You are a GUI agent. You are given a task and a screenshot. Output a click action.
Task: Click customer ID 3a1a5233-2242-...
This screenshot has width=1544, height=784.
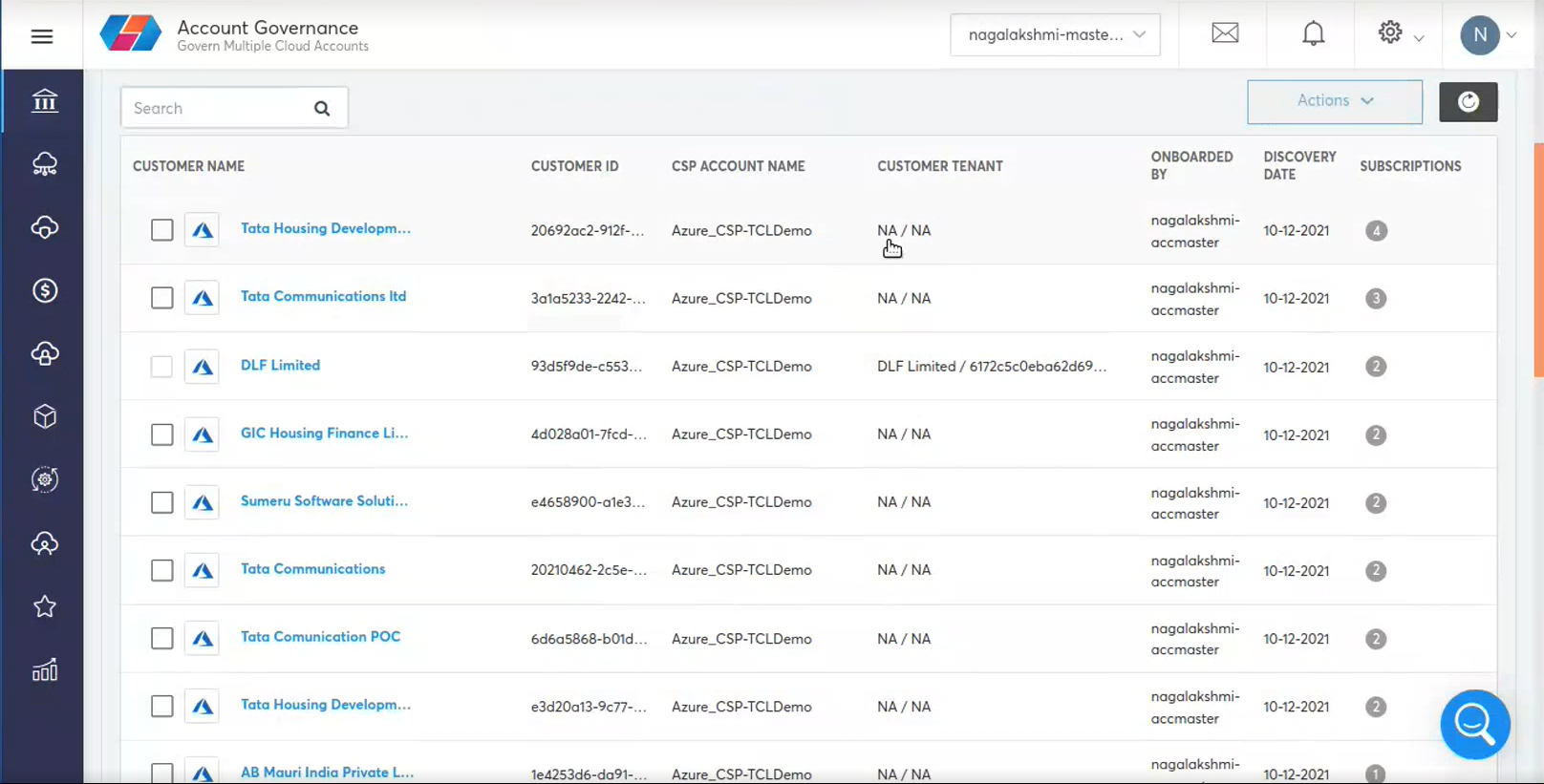click(588, 299)
